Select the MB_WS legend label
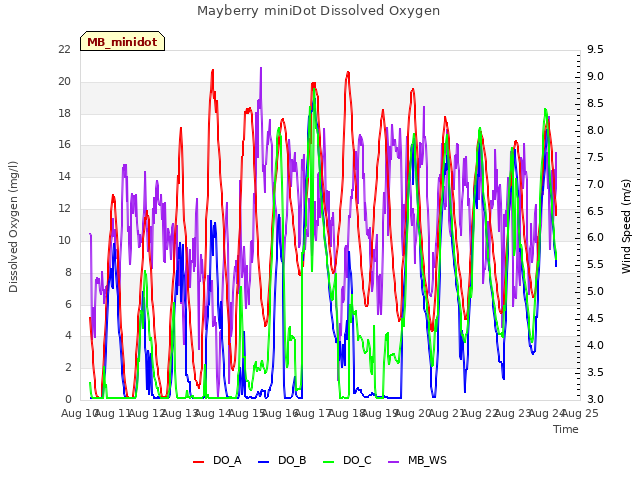640x480 pixels. (427, 461)
